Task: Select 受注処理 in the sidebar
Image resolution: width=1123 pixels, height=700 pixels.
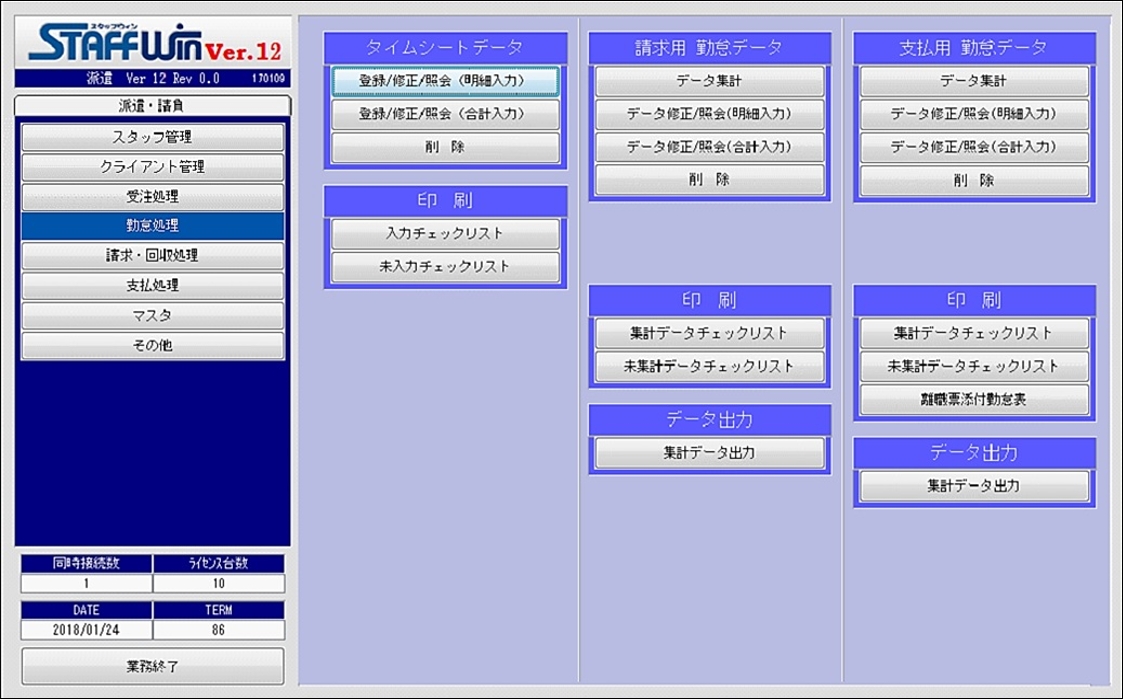Action: (x=153, y=196)
